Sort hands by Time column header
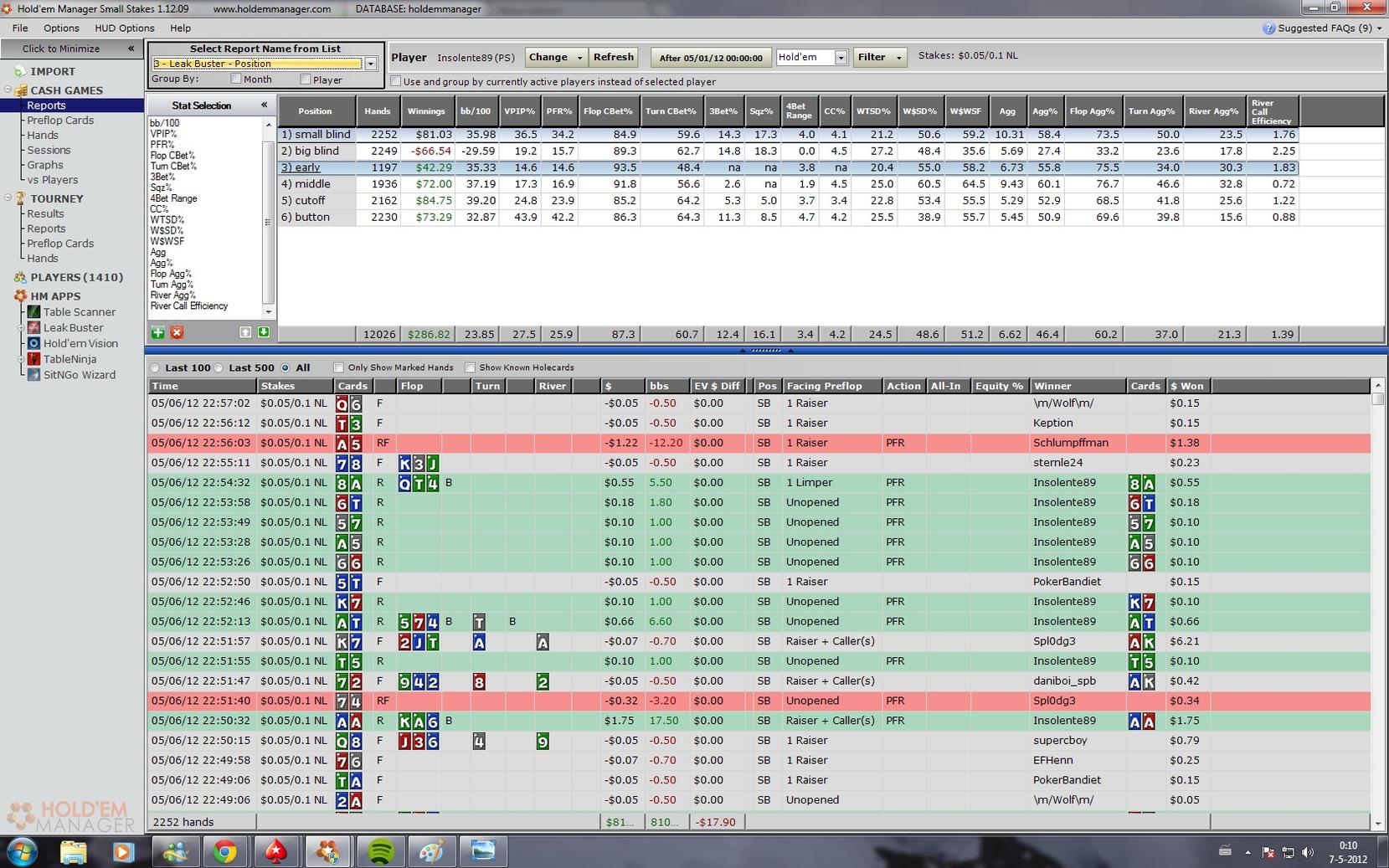 click(x=202, y=386)
